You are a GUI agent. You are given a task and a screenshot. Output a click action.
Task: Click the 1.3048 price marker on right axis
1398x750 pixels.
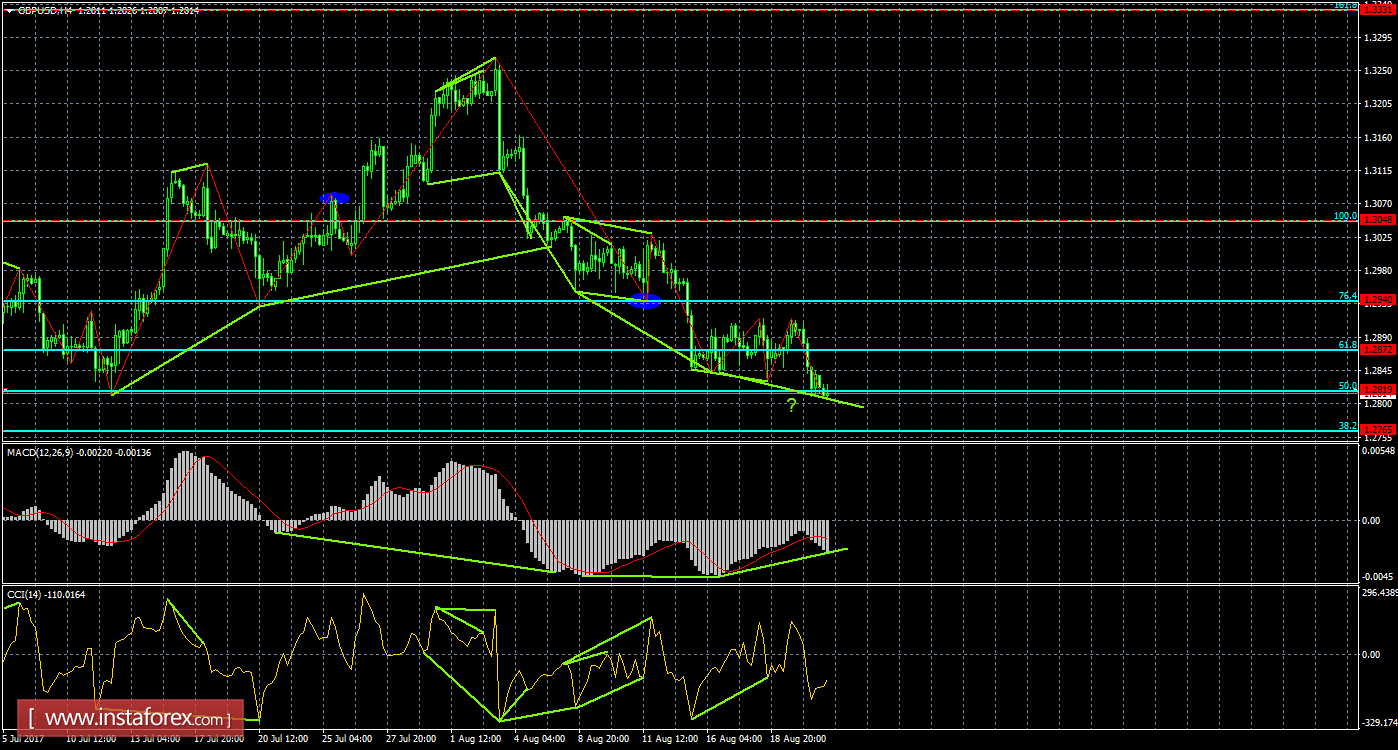click(1377, 219)
